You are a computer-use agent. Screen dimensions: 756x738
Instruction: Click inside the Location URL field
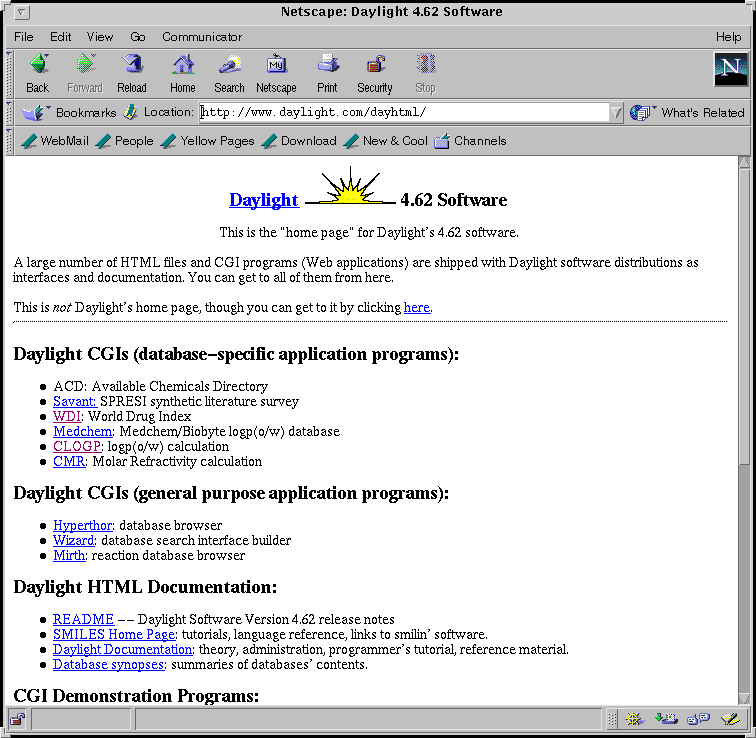[x=400, y=113]
